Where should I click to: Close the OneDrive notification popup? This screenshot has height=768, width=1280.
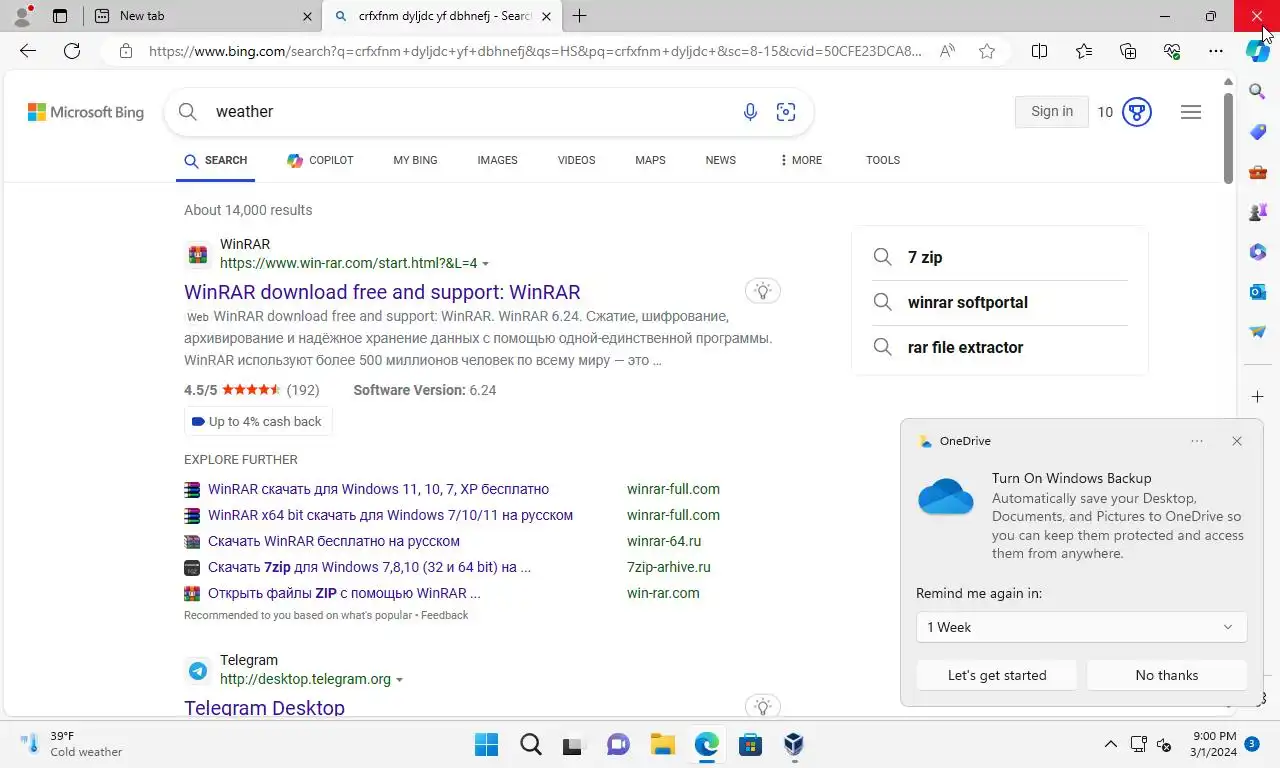tap(1237, 441)
